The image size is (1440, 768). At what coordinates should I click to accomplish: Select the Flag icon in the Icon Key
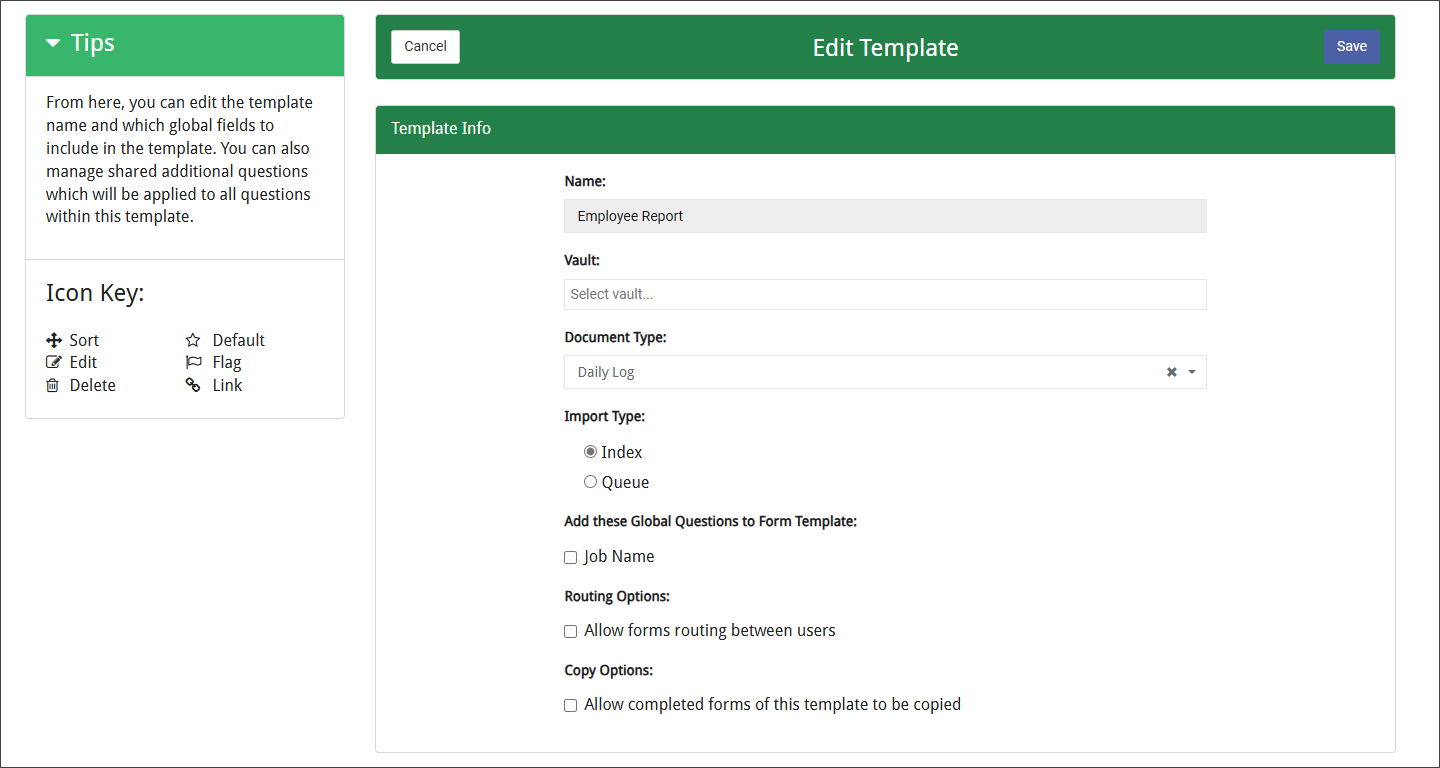194,362
